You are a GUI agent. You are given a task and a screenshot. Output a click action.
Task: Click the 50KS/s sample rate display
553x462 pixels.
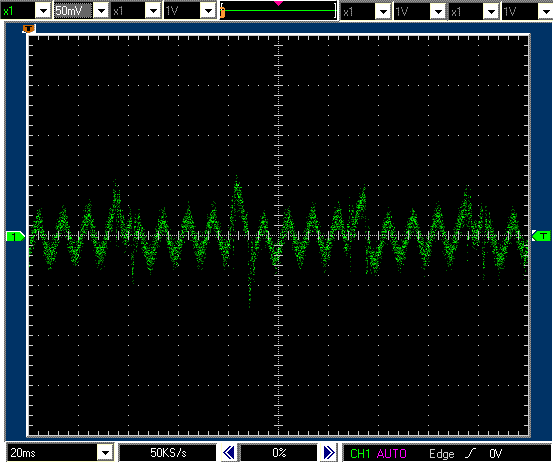tap(168, 452)
